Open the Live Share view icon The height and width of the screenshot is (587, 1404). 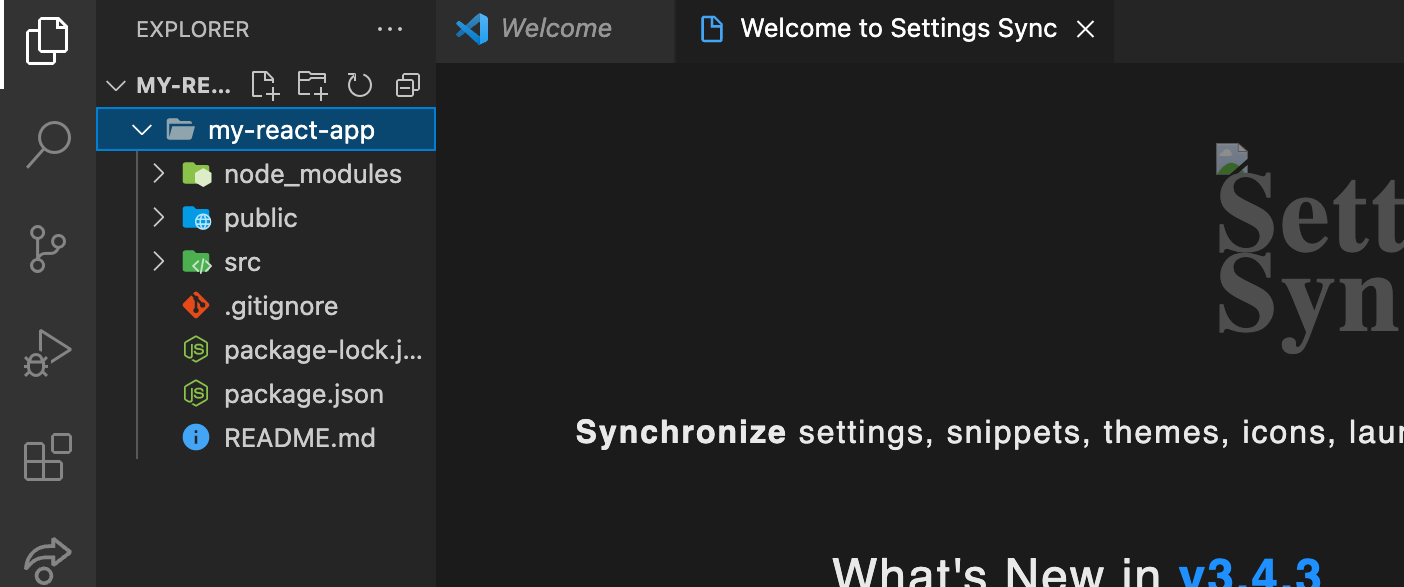pyautogui.click(x=47, y=561)
